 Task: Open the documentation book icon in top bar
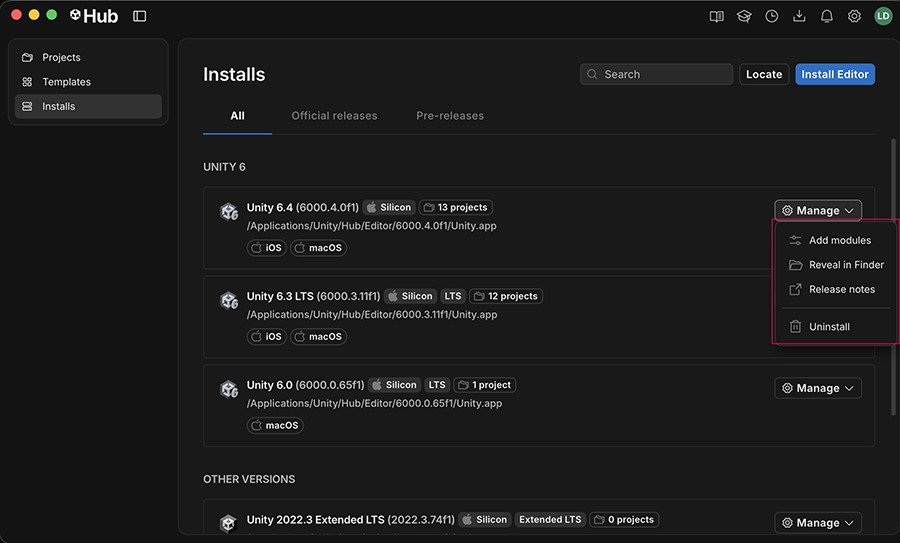(716, 16)
